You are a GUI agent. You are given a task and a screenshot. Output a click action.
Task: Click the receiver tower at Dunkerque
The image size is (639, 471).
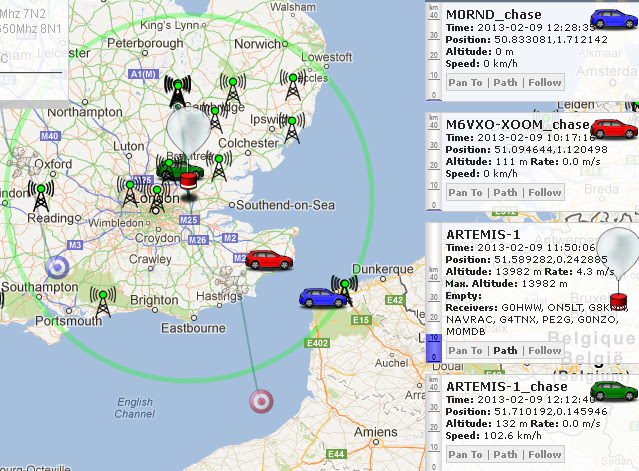345,290
